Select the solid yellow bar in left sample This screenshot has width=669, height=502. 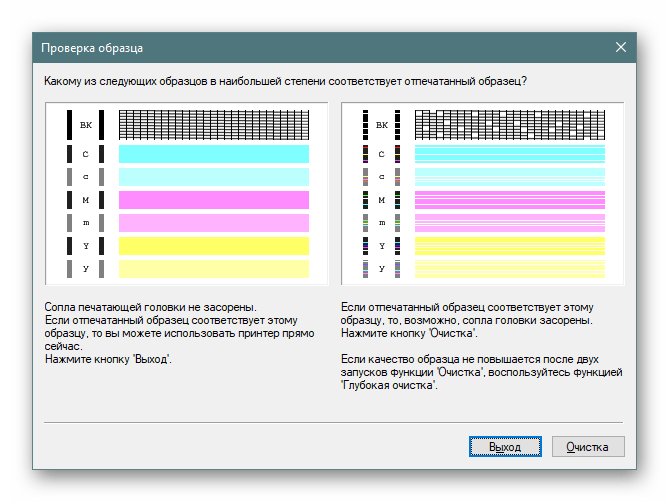tap(214, 245)
